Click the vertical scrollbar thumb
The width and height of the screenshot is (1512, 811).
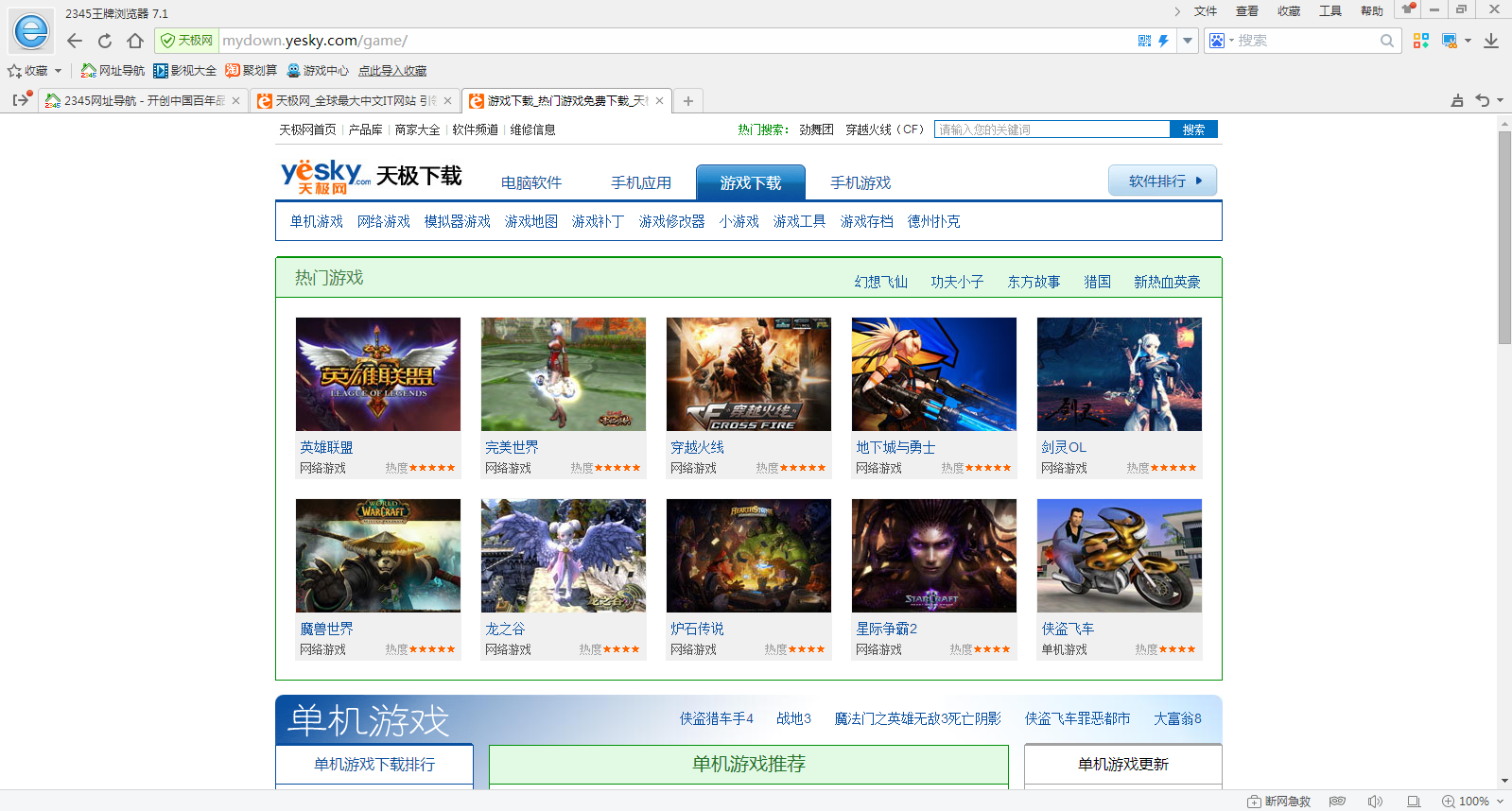(1504, 237)
